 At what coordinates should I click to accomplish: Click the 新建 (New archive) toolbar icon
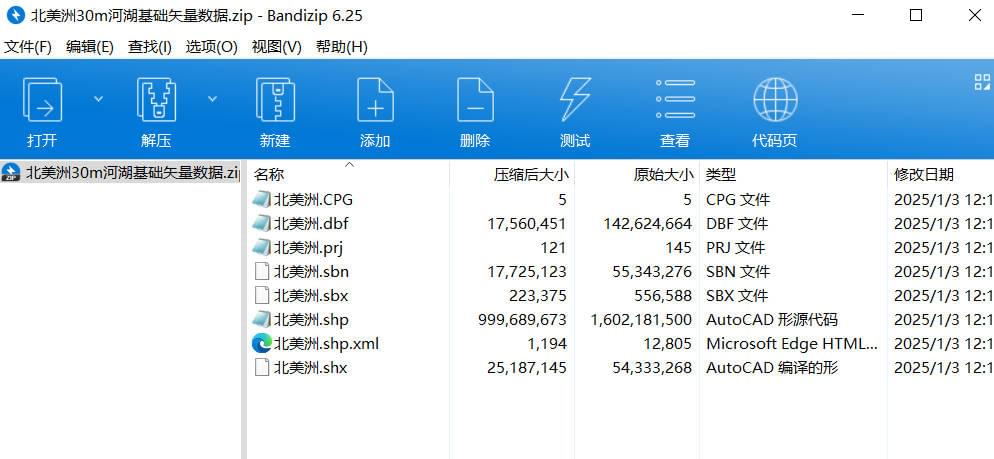tap(275, 100)
